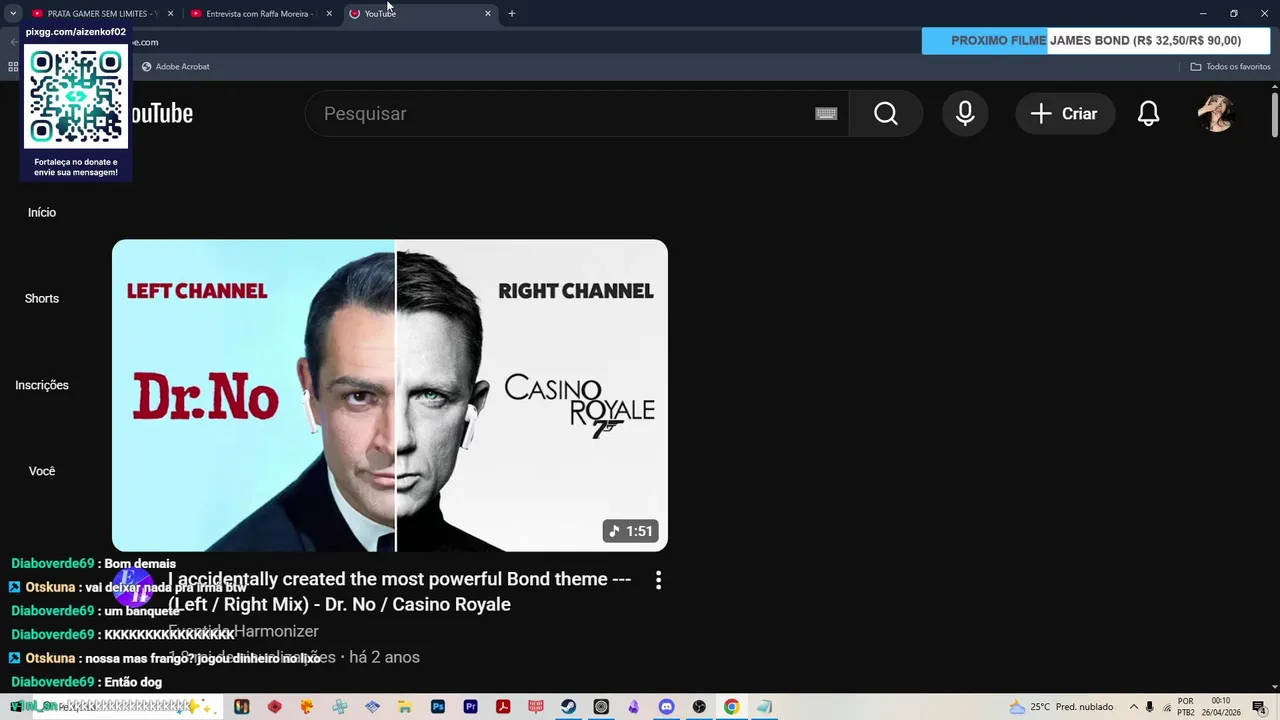Image resolution: width=1280 pixels, height=720 pixels.
Task: Open the Windows notification center icon
Action: click(x=1259, y=707)
